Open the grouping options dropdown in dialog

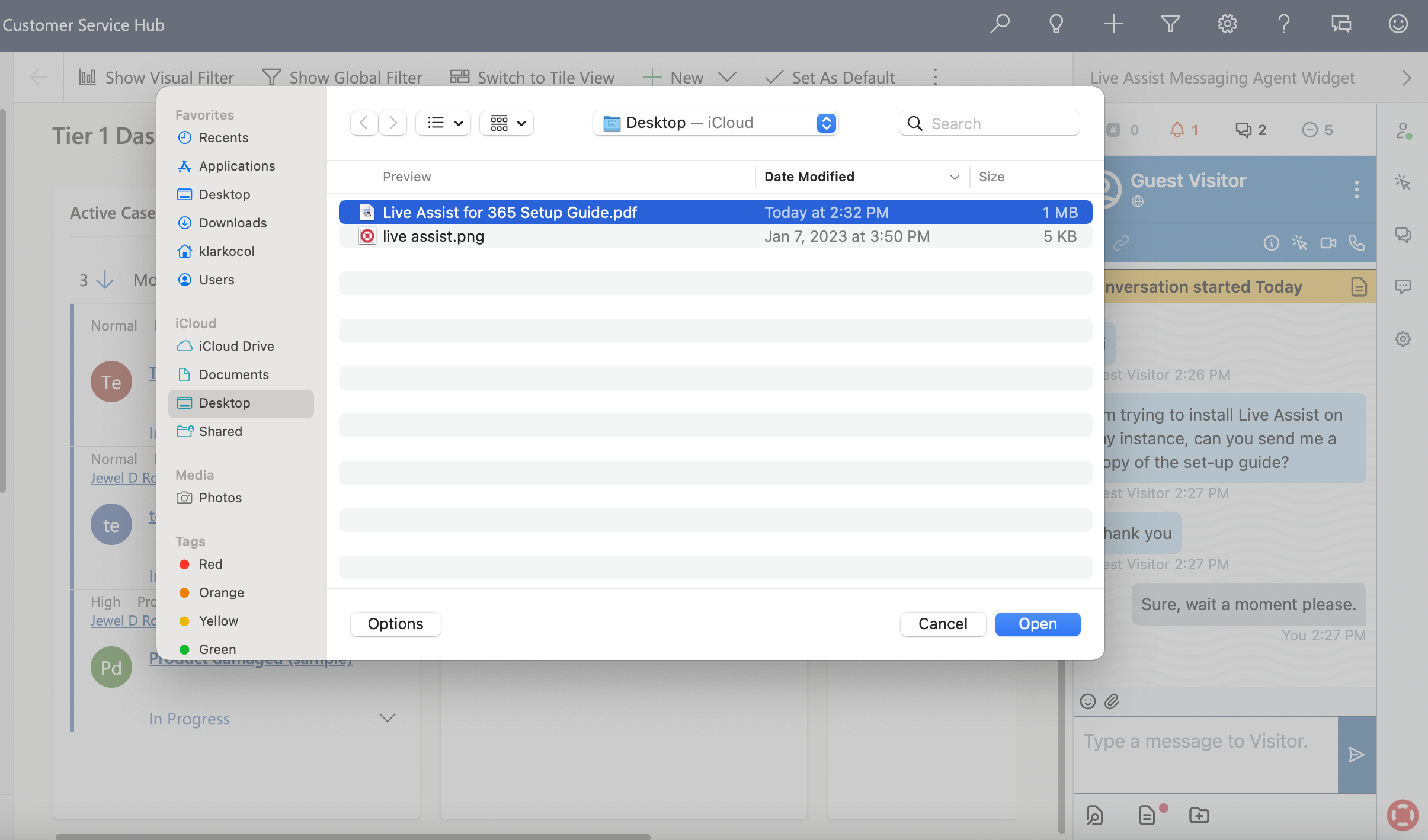[507, 123]
